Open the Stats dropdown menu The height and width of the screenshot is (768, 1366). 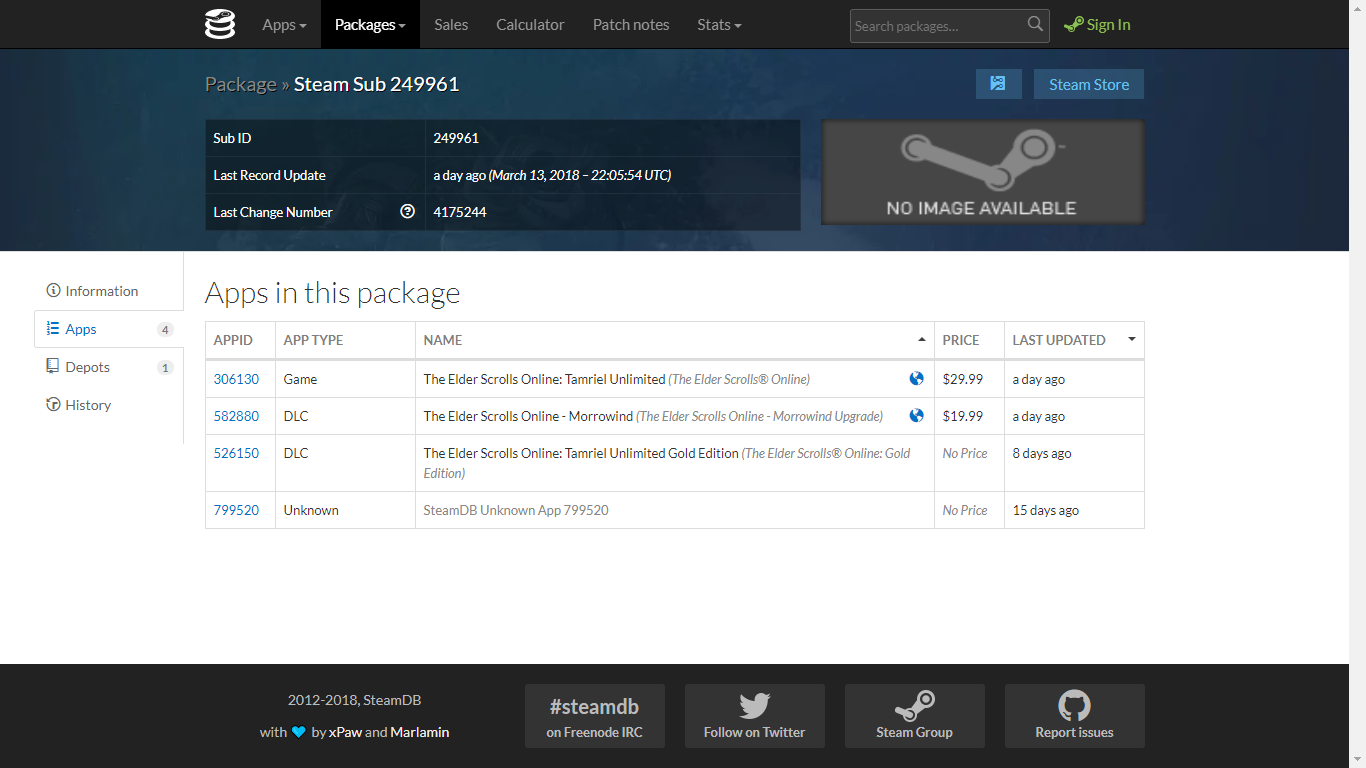coord(719,24)
